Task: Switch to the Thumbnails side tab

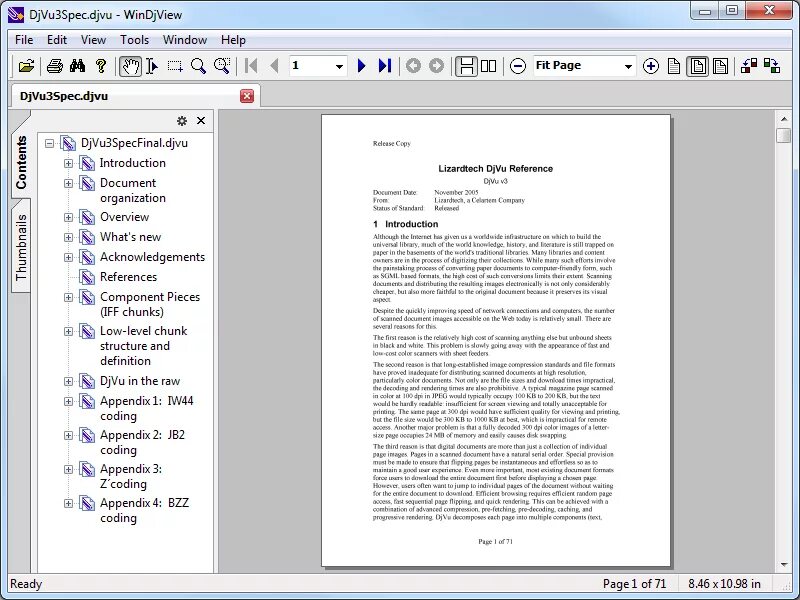Action: point(21,247)
